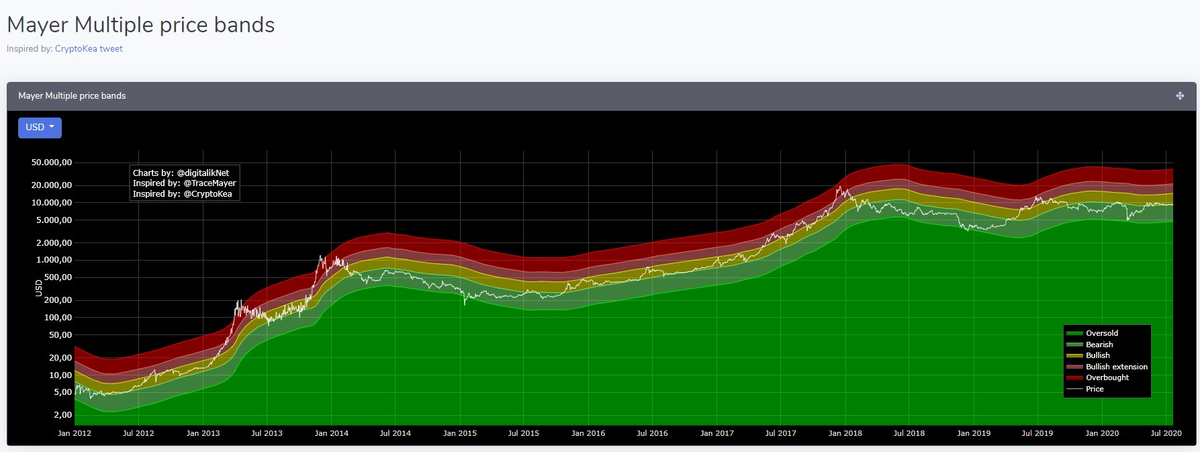Click the Jul 2012 axis label
This screenshot has height=452, width=1200.
tap(138, 433)
